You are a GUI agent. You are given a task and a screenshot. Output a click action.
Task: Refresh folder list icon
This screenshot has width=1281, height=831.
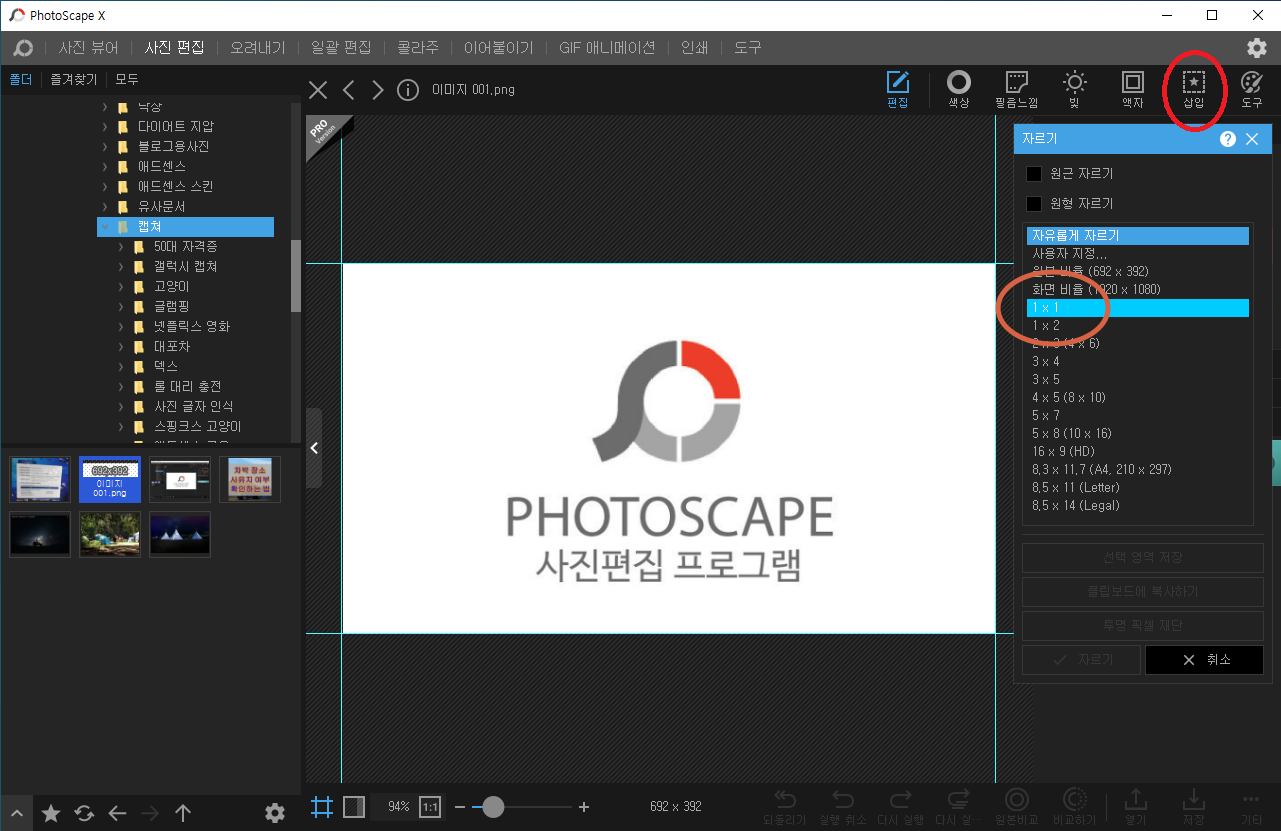coord(84,813)
